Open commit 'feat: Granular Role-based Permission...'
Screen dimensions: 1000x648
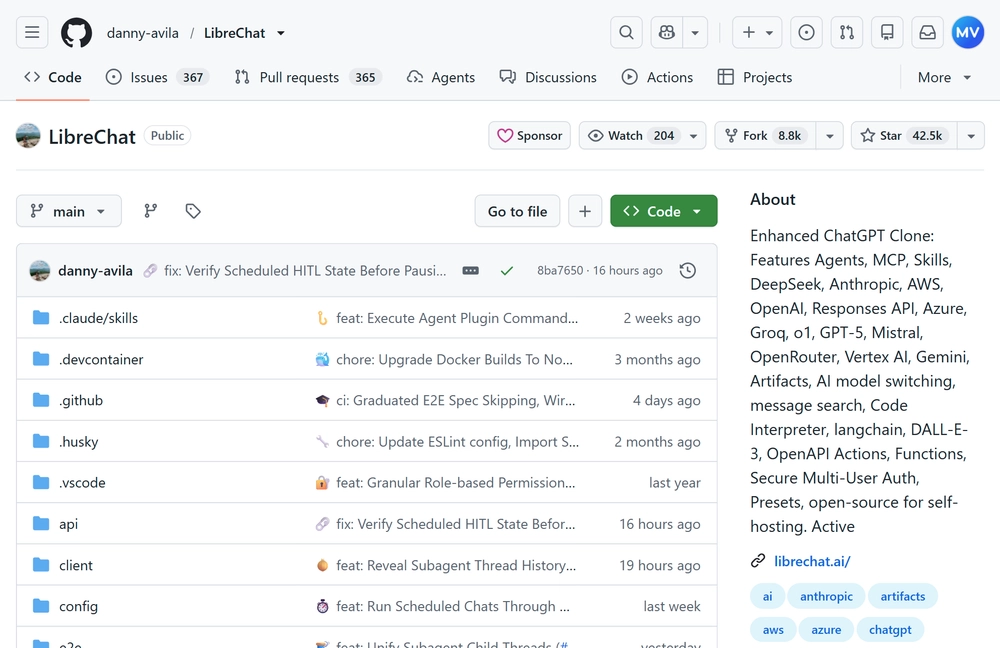455,482
